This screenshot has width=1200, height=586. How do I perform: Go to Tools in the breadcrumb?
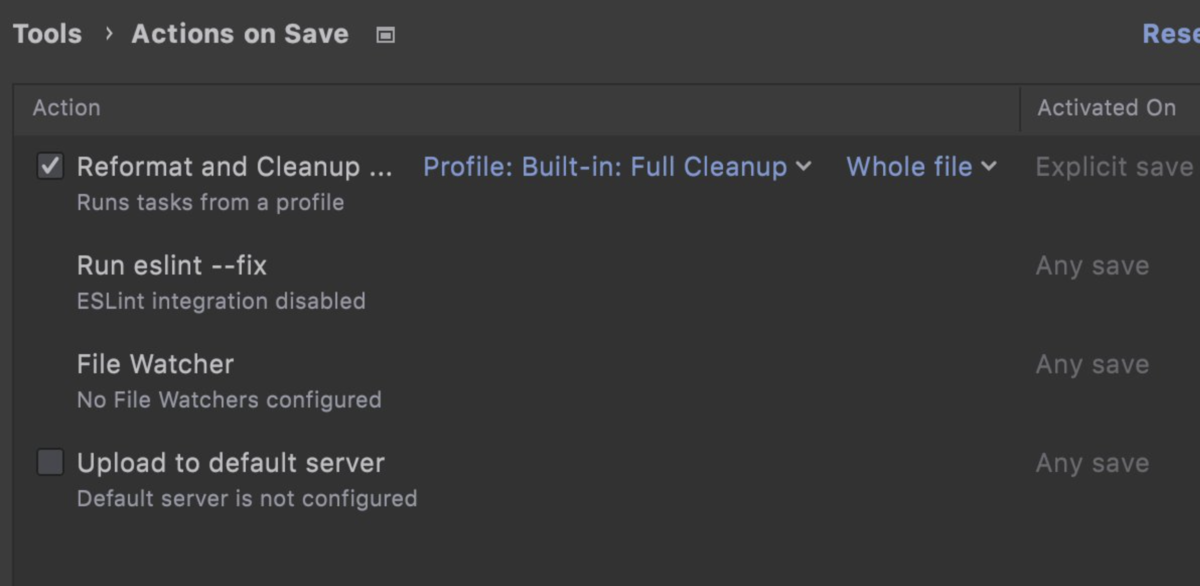(47, 34)
